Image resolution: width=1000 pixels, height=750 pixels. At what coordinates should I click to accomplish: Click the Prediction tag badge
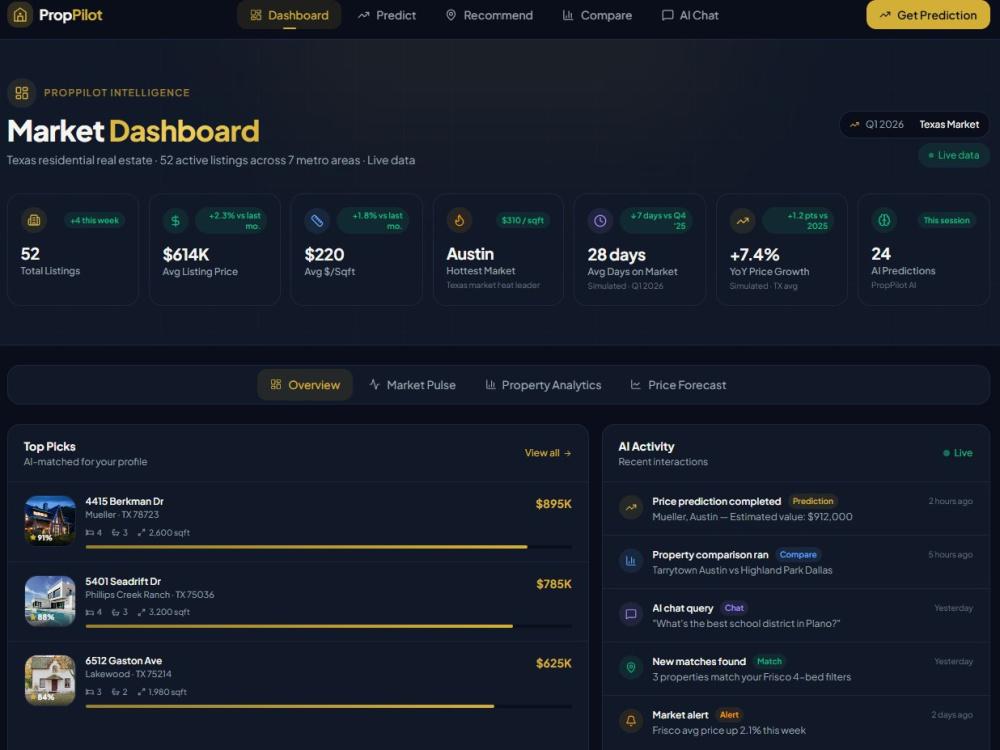(812, 501)
